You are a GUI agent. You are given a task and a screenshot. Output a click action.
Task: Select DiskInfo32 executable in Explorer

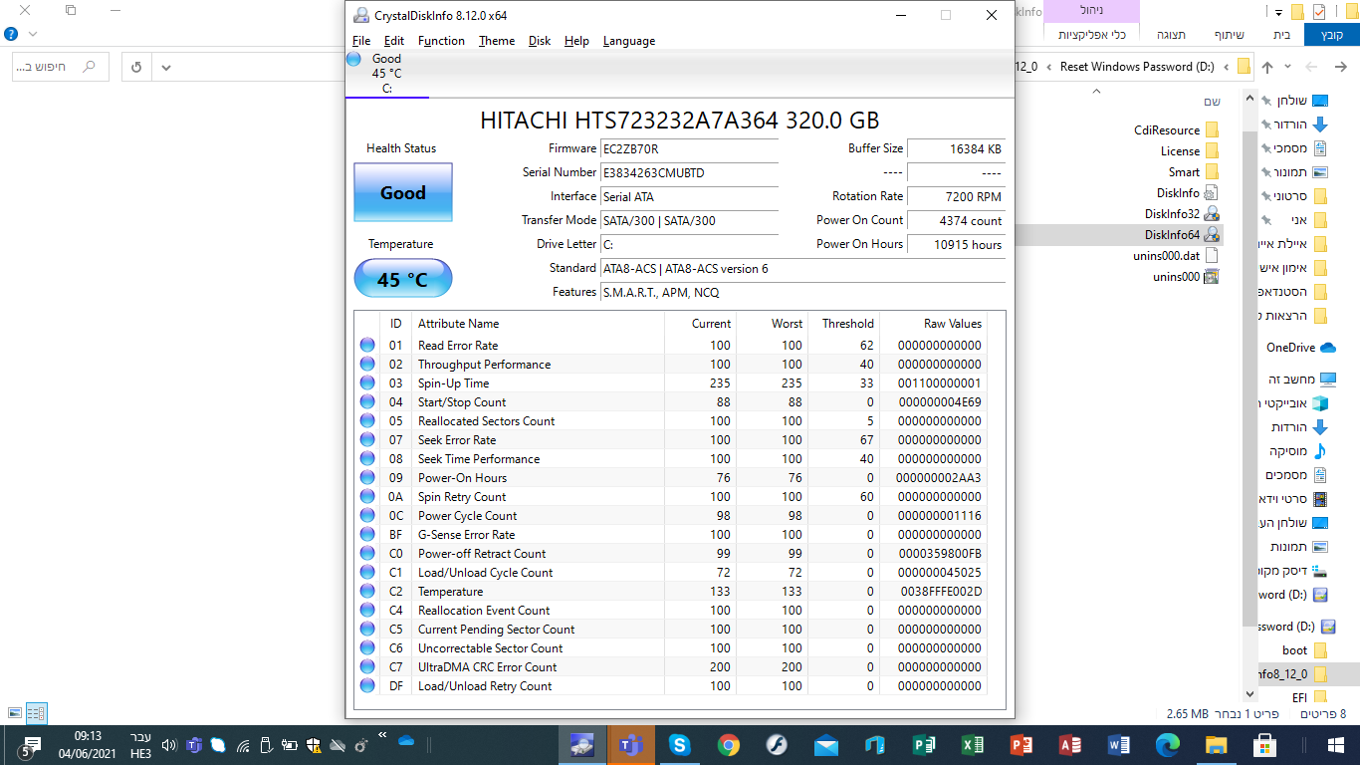[1181, 214]
